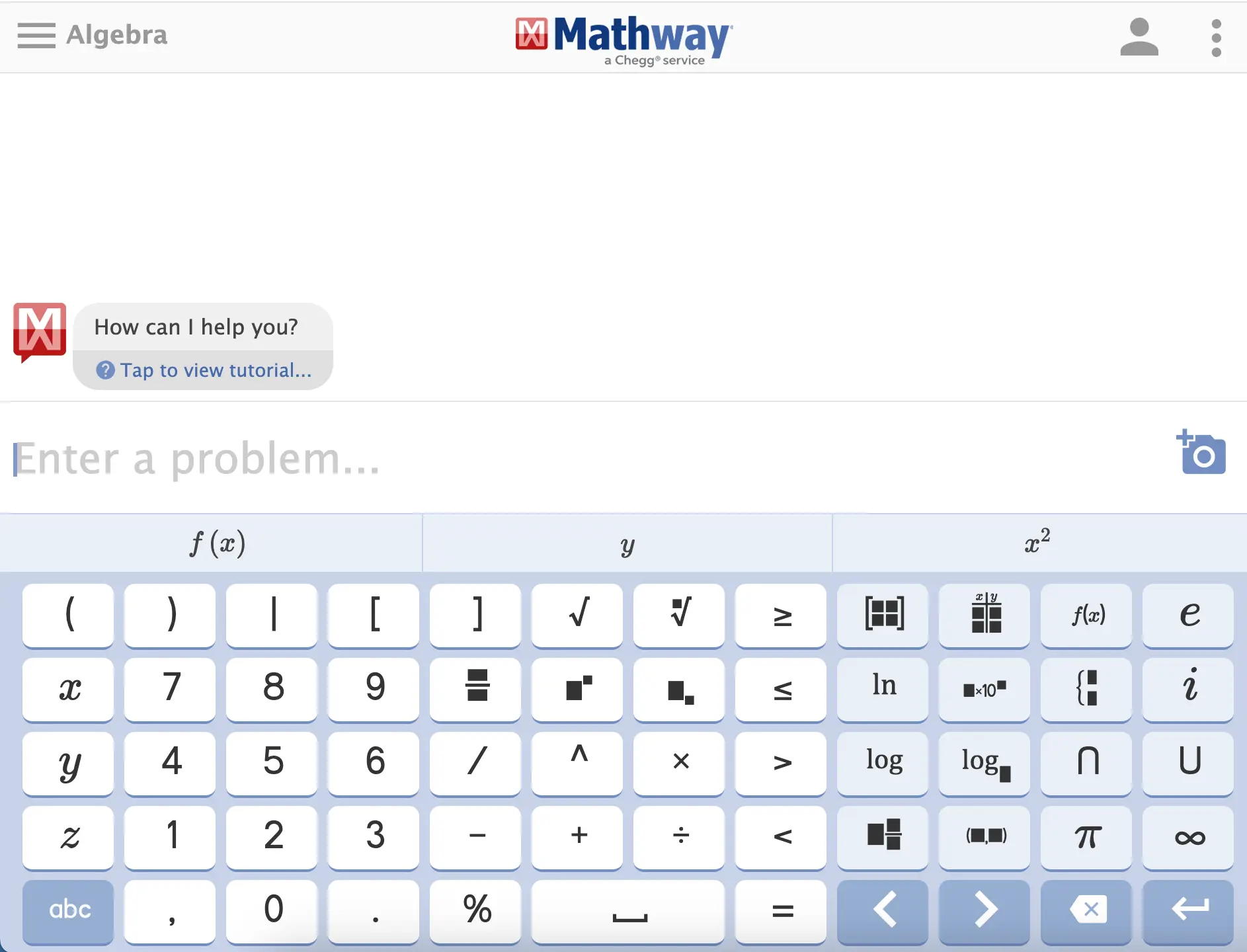Click the Mathway avatar beside chat message

(39, 332)
